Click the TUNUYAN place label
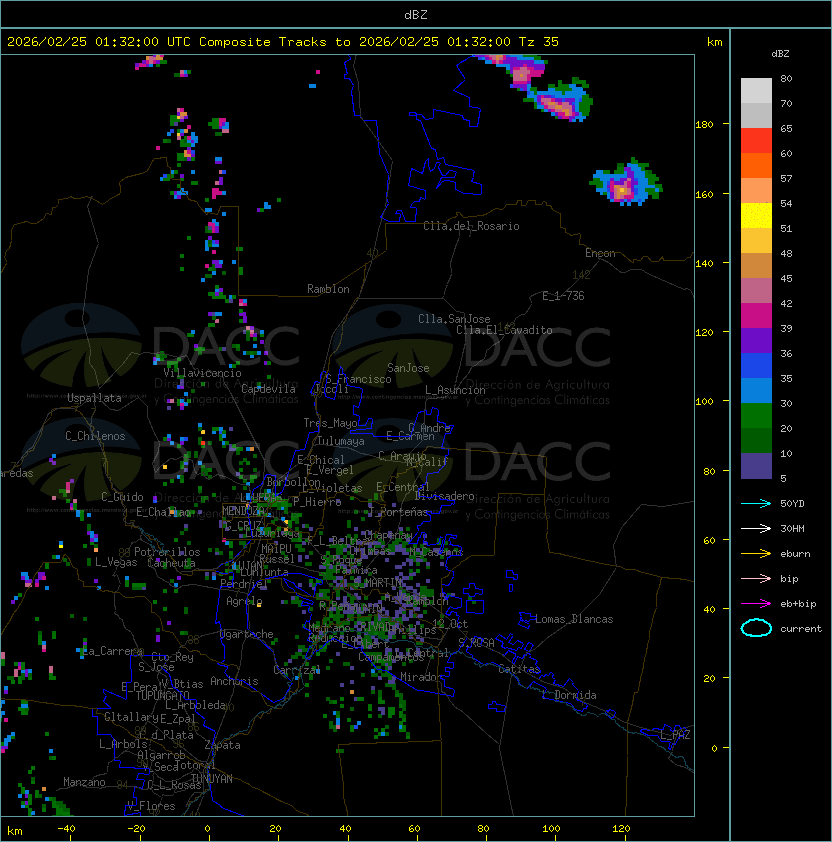 pos(212,779)
